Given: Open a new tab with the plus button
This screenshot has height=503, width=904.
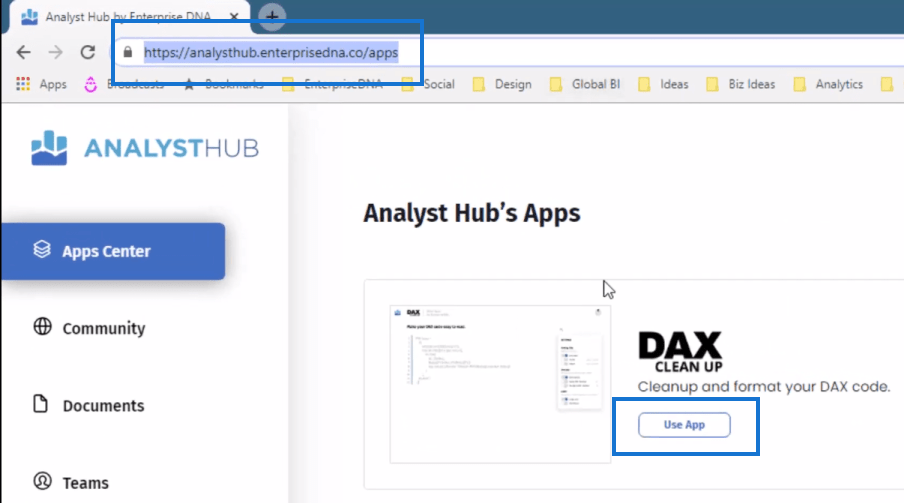Looking at the screenshot, I should pos(272,17).
